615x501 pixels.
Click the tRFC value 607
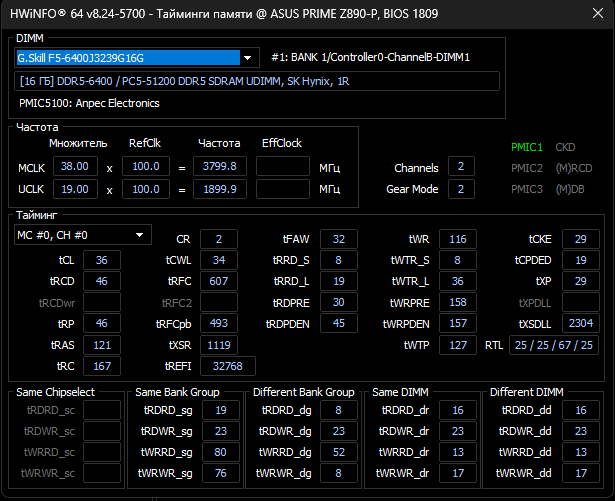pos(219,281)
